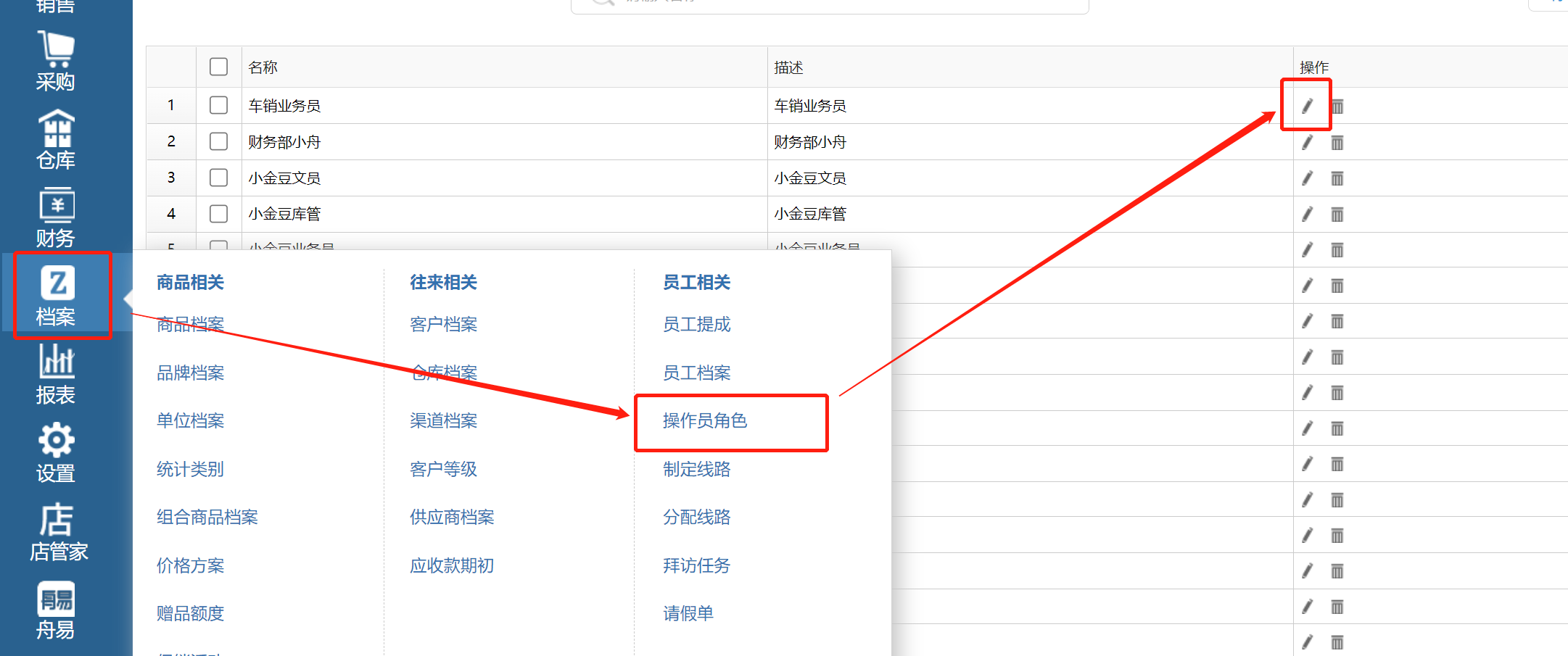This screenshot has width=1568, height=656.
Task: Open the 客户档案 link
Action: click(443, 325)
